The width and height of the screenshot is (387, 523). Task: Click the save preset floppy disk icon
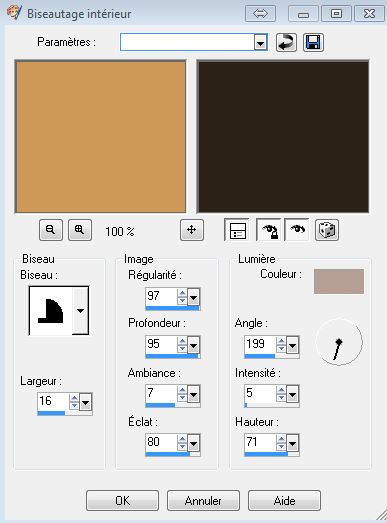point(313,42)
